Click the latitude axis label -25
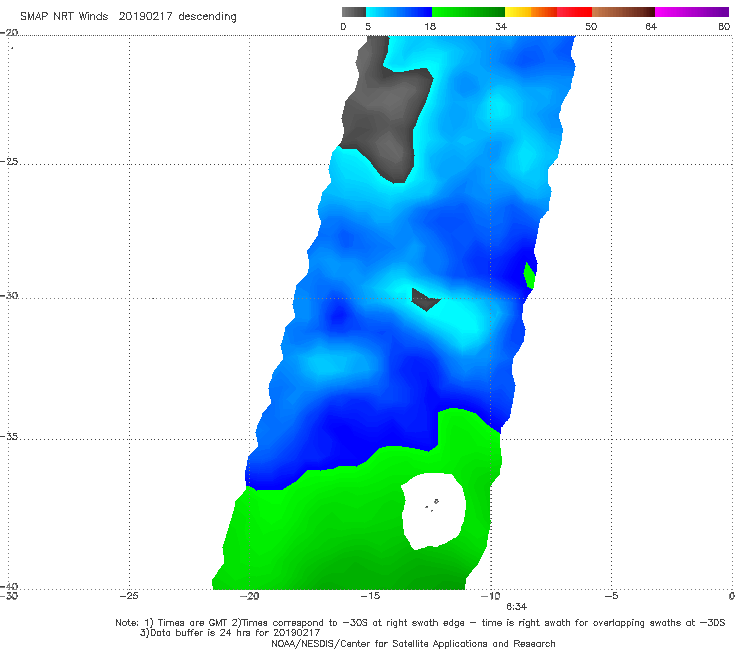The width and height of the screenshot is (740, 650). coord(9,161)
